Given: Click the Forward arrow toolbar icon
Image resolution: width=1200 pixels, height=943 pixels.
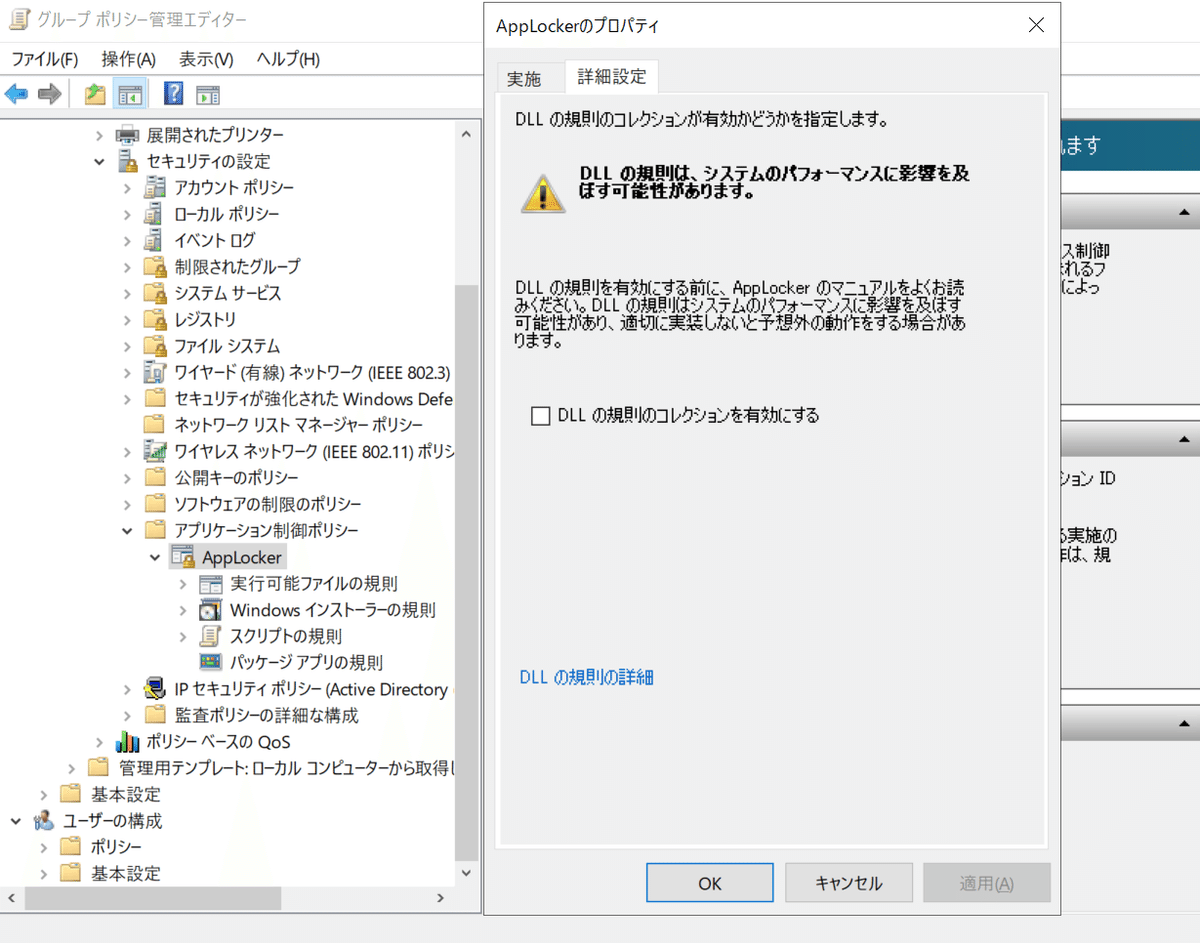Looking at the screenshot, I should pyautogui.click(x=49, y=95).
